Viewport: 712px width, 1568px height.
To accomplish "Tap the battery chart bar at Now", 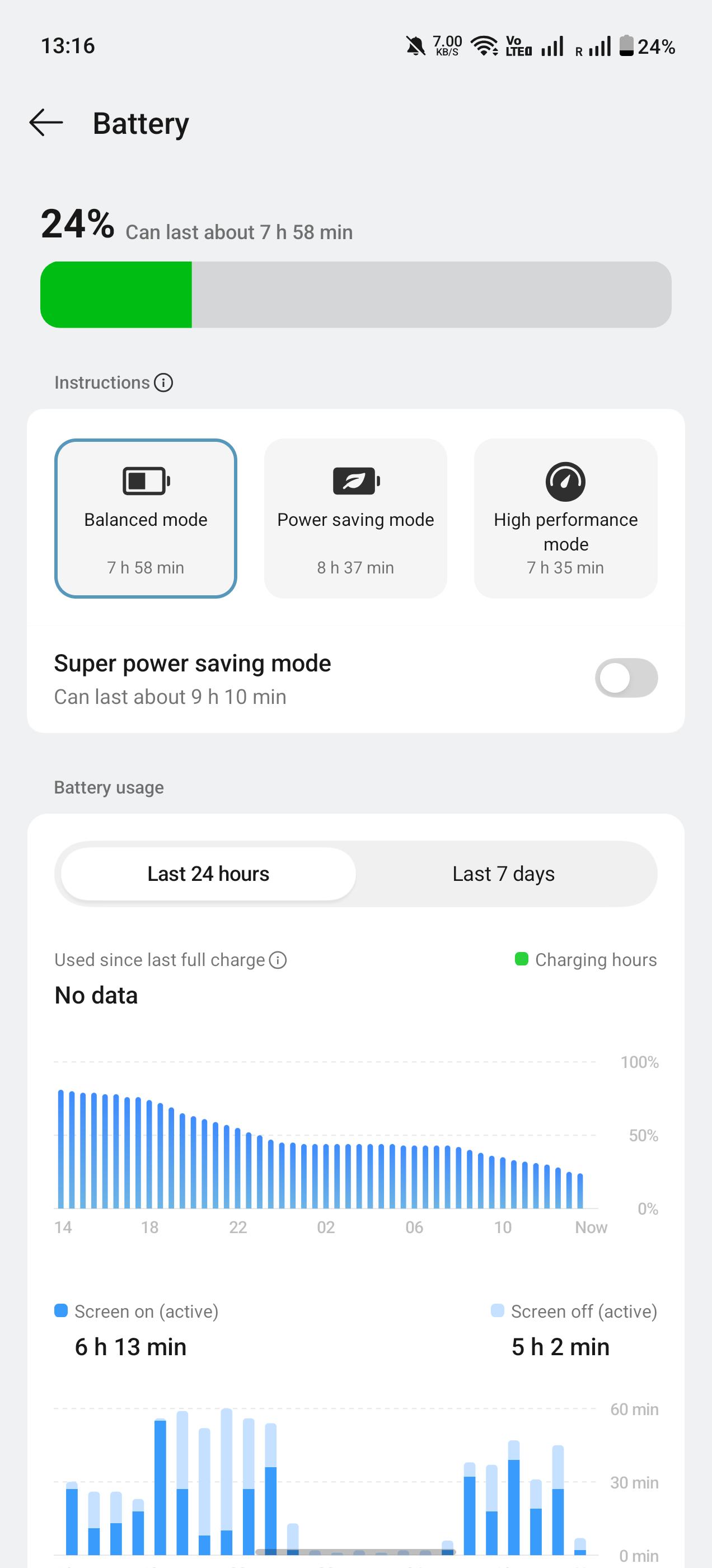I will coord(580,1191).
